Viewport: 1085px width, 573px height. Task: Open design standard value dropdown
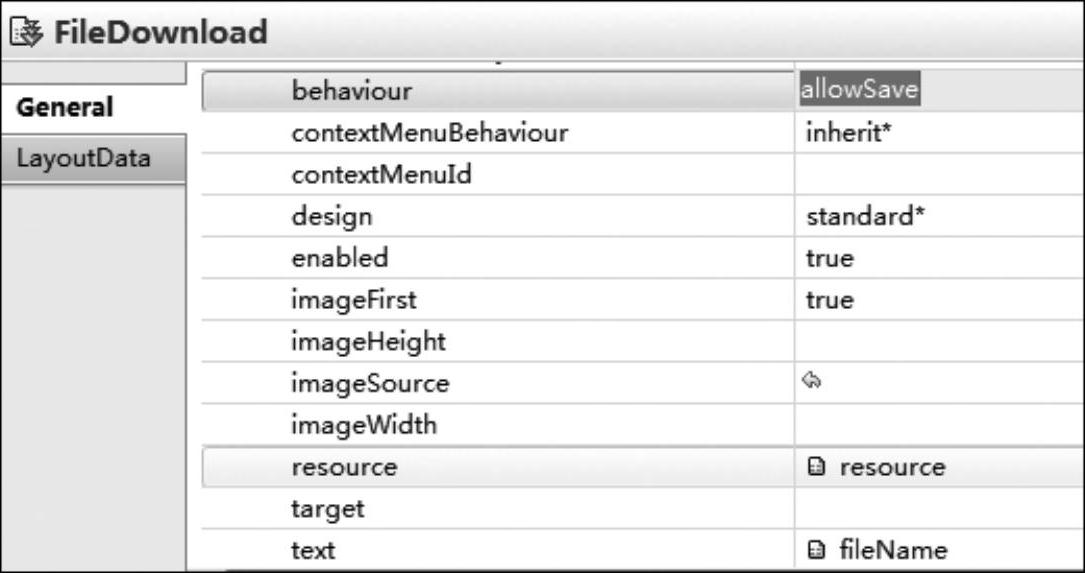click(x=940, y=217)
